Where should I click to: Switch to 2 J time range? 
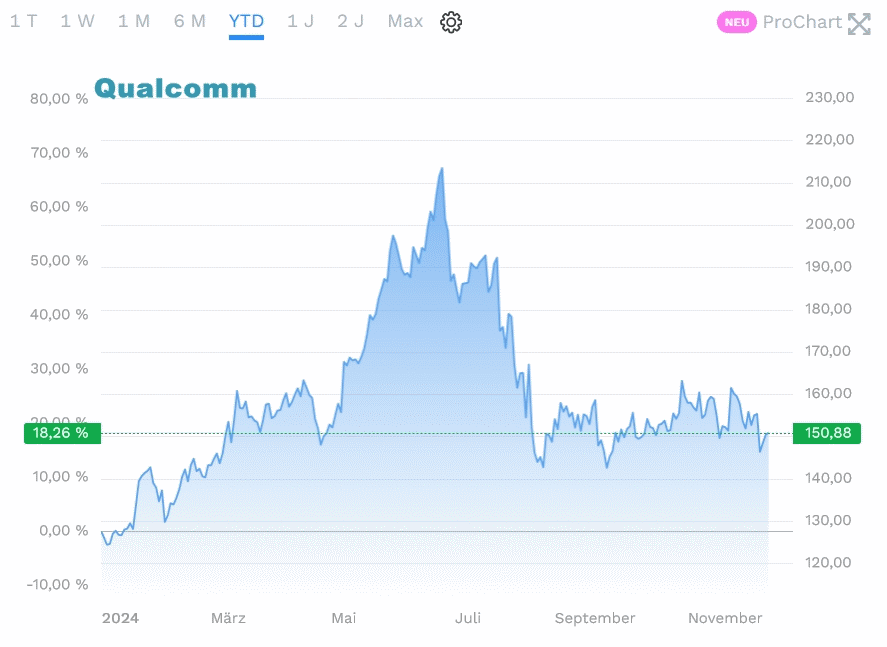[x=350, y=21]
